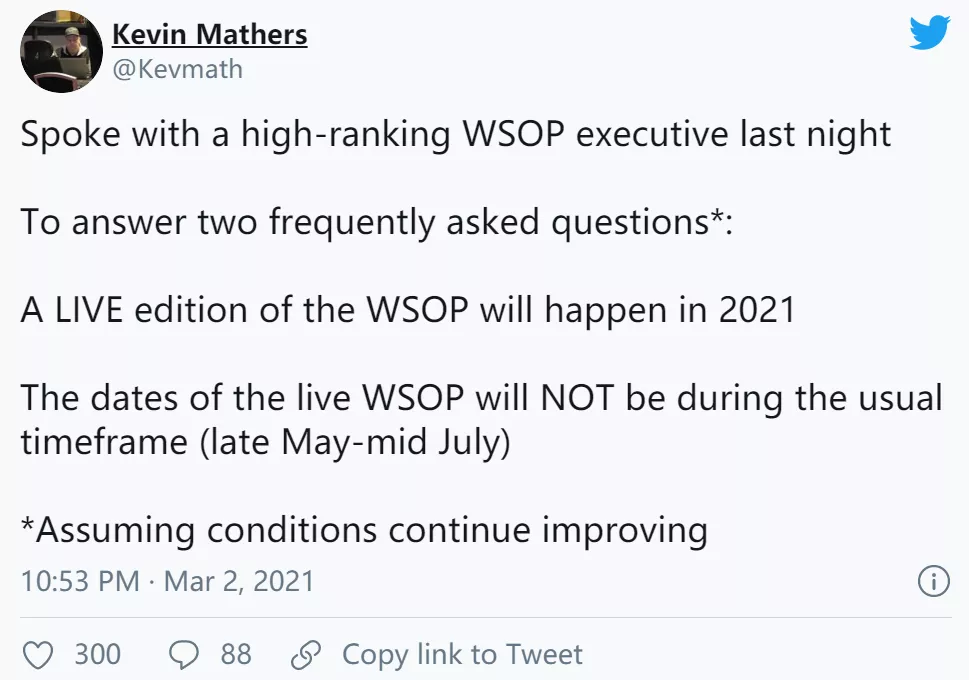Screen dimensions: 969x680
Task: Open the circled info icon
Action: tap(933, 581)
